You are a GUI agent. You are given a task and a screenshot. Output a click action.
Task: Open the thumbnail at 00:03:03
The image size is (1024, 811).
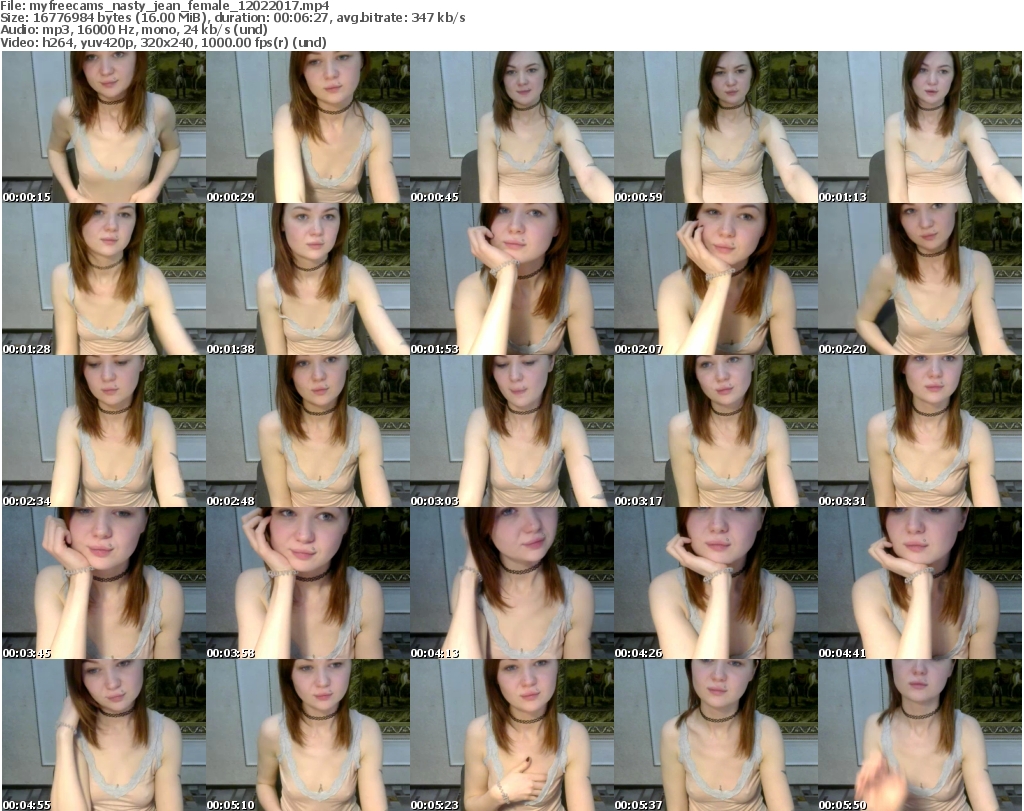[511, 432]
